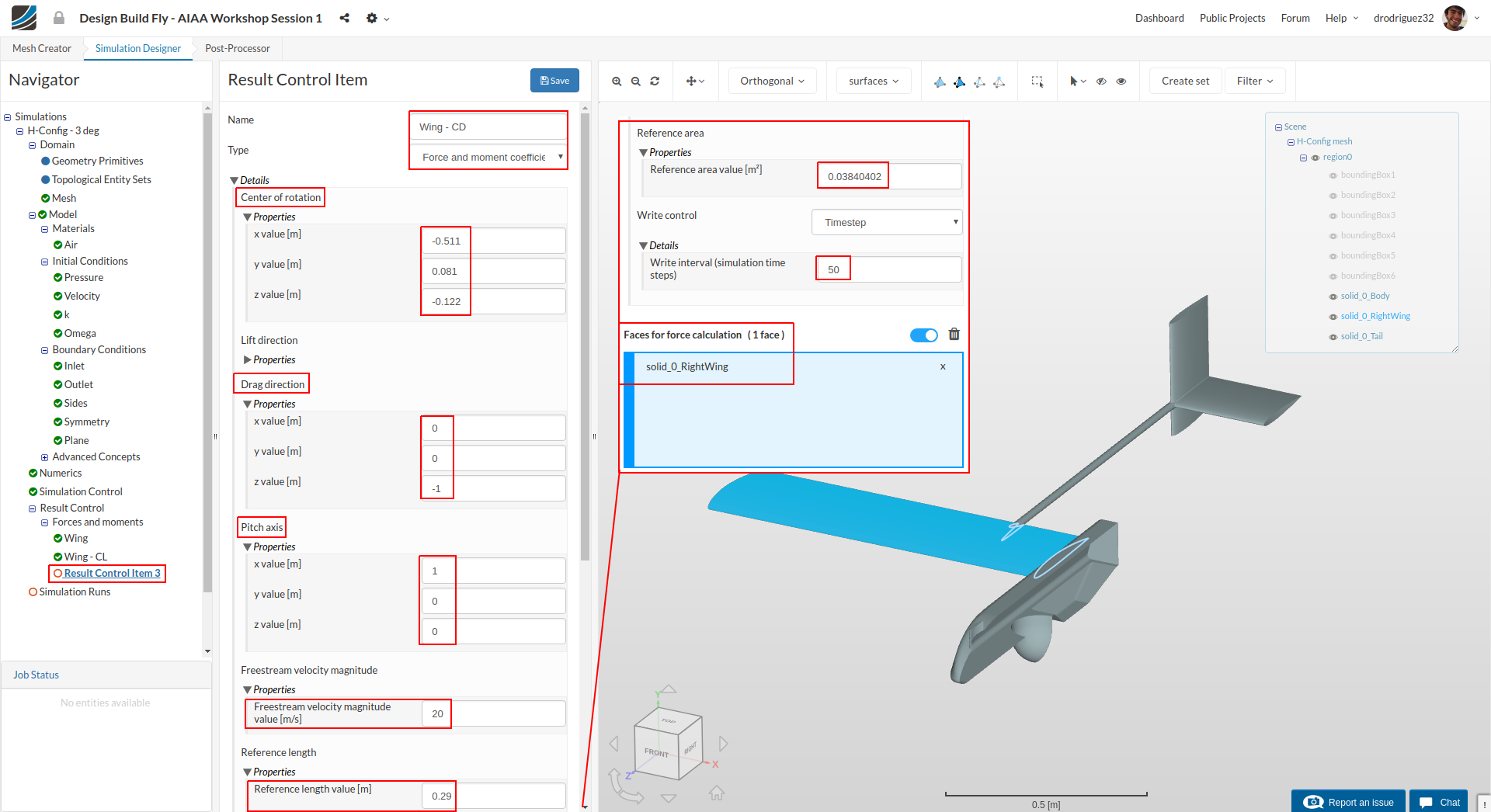This screenshot has width=1491, height=812.
Task: Click the Create set button
Action: (x=1185, y=82)
